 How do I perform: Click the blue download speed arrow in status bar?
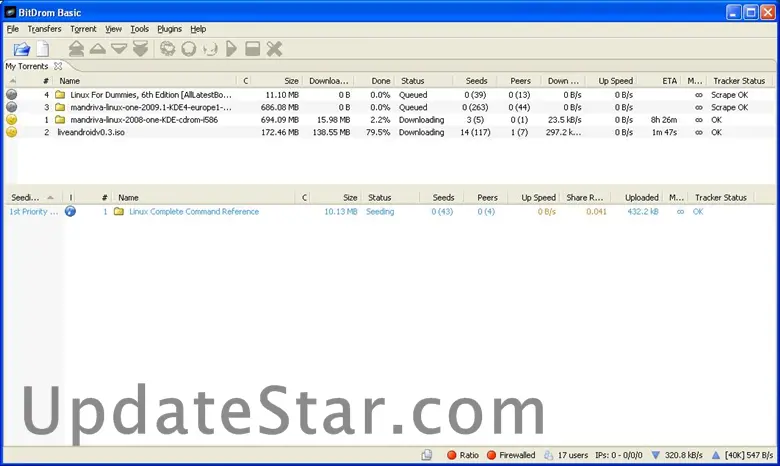coord(656,455)
